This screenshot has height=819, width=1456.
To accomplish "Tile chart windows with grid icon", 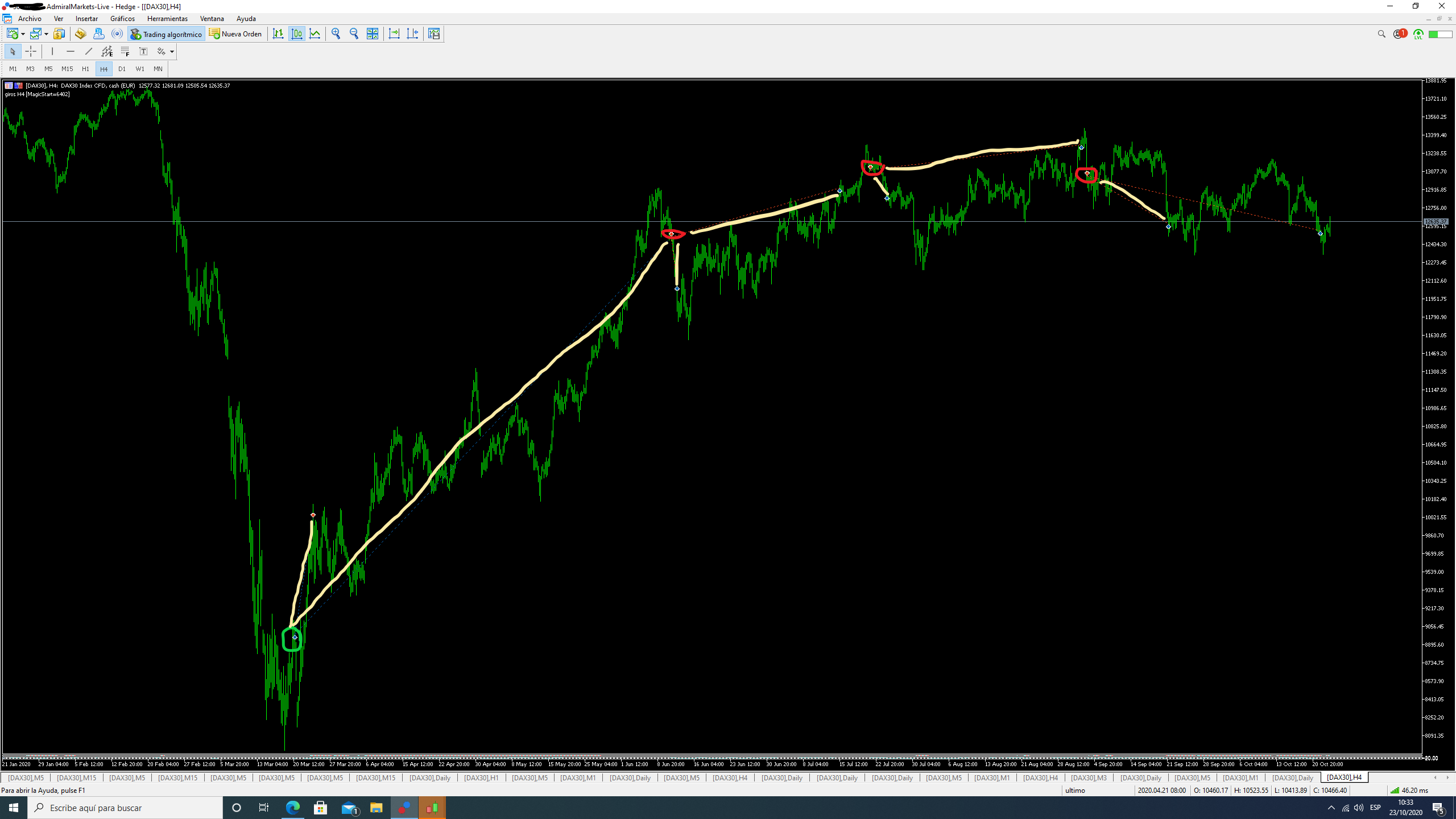I will [372, 34].
